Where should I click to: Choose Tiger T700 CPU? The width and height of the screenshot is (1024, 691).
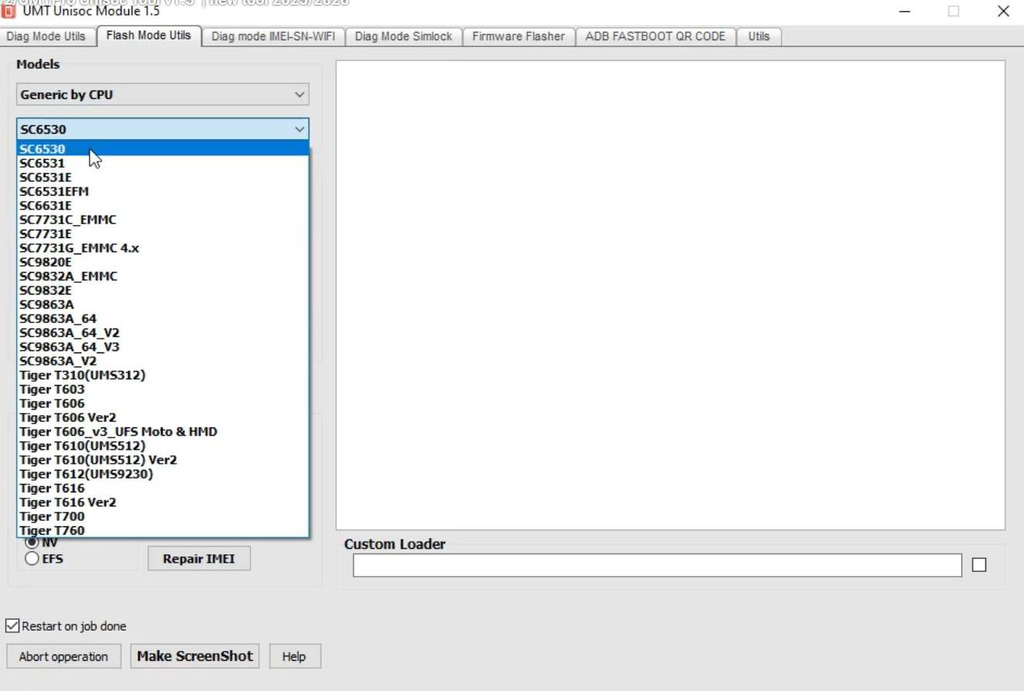163,517
